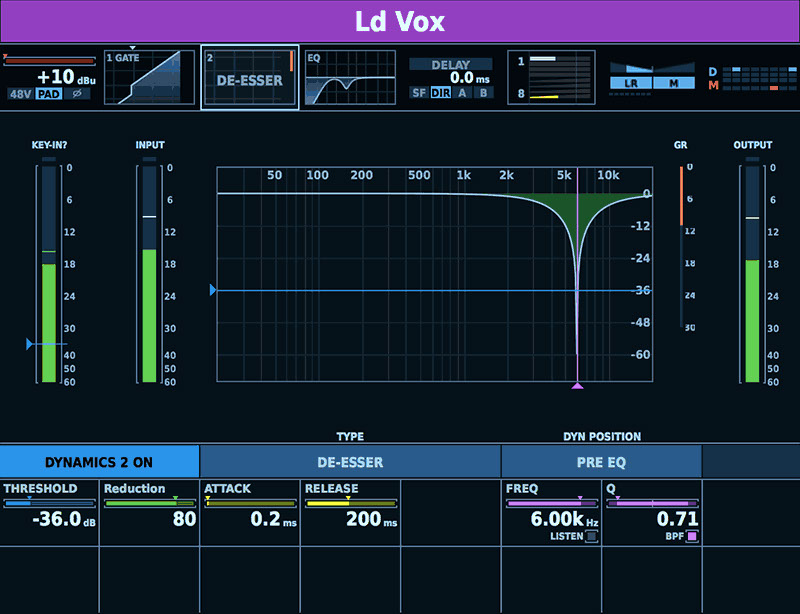Toggle the PAD switch
Screen dimensions: 800x614
pos(48,94)
